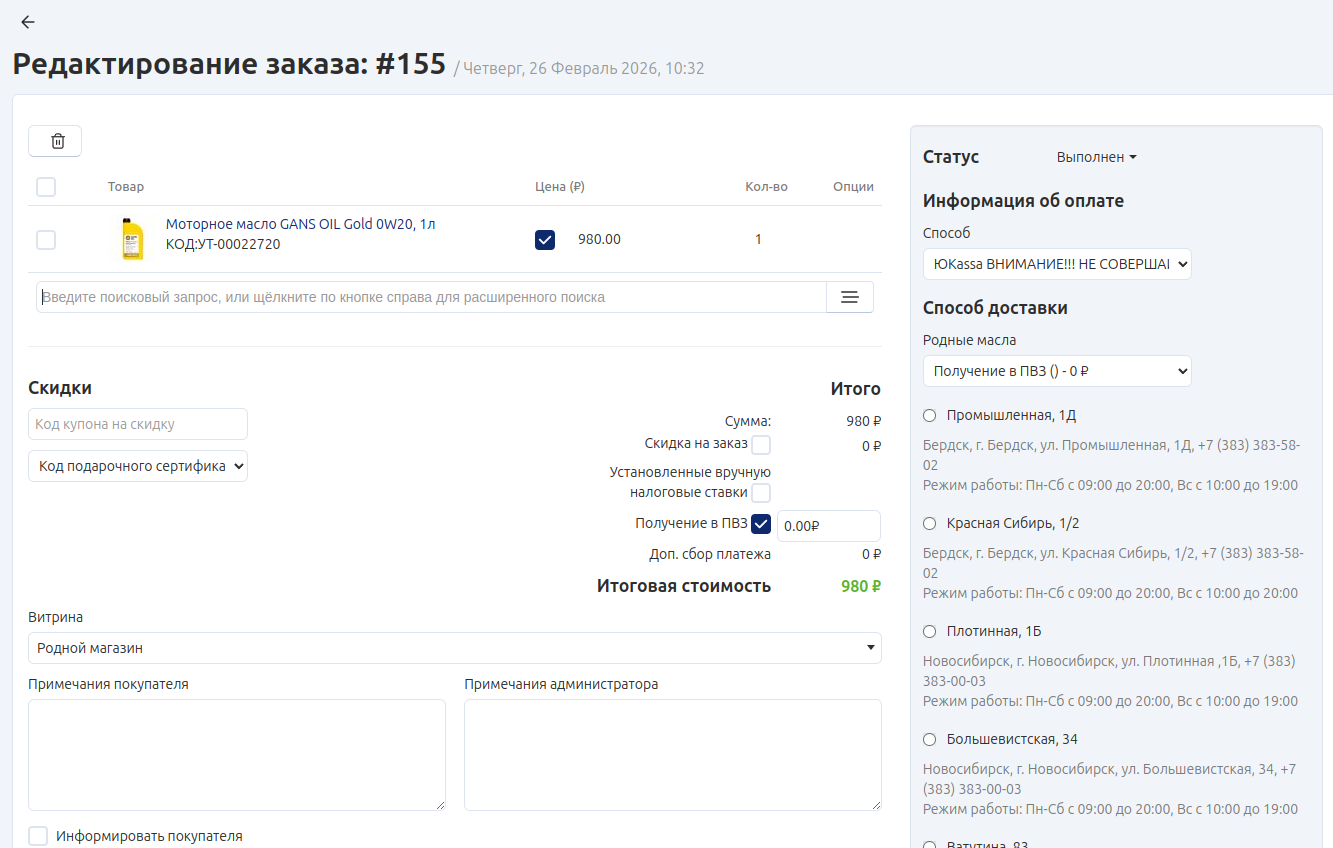Open the Витрина Родной магазин selector
Screen dimensions: 1333x848
(x=455, y=648)
